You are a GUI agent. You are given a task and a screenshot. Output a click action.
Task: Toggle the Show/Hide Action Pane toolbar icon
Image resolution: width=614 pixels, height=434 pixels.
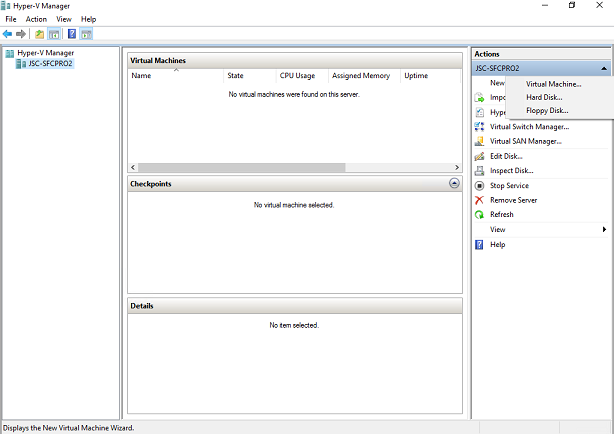coord(86,34)
